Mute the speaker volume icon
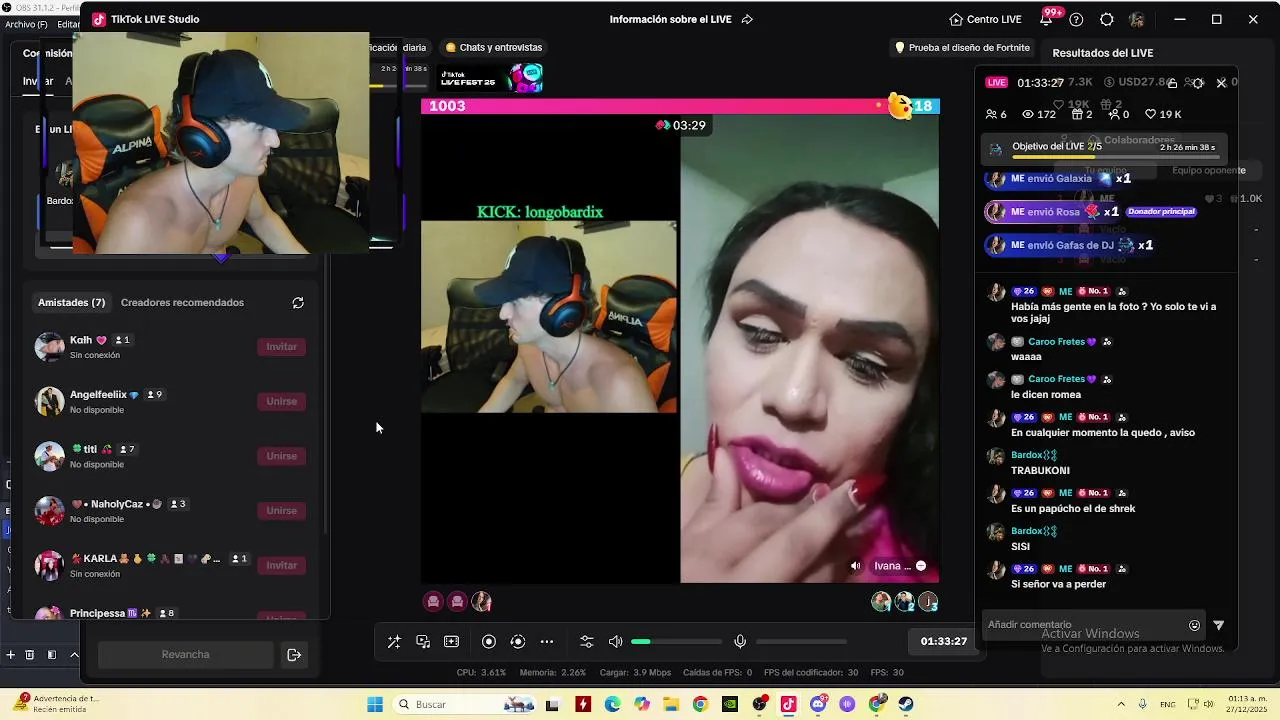This screenshot has height=720, width=1280. (x=616, y=642)
